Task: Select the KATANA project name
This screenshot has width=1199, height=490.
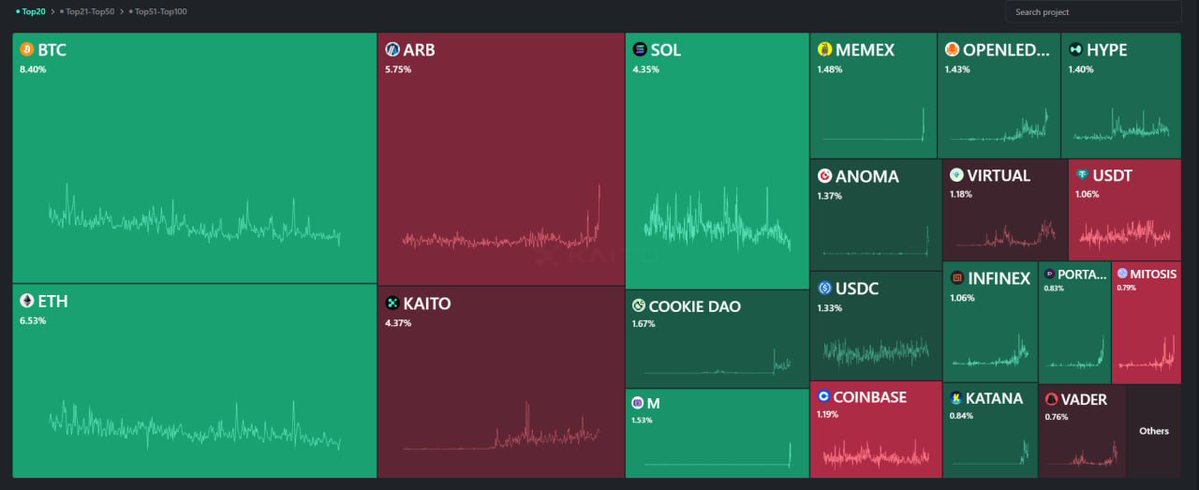Action: coord(994,398)
